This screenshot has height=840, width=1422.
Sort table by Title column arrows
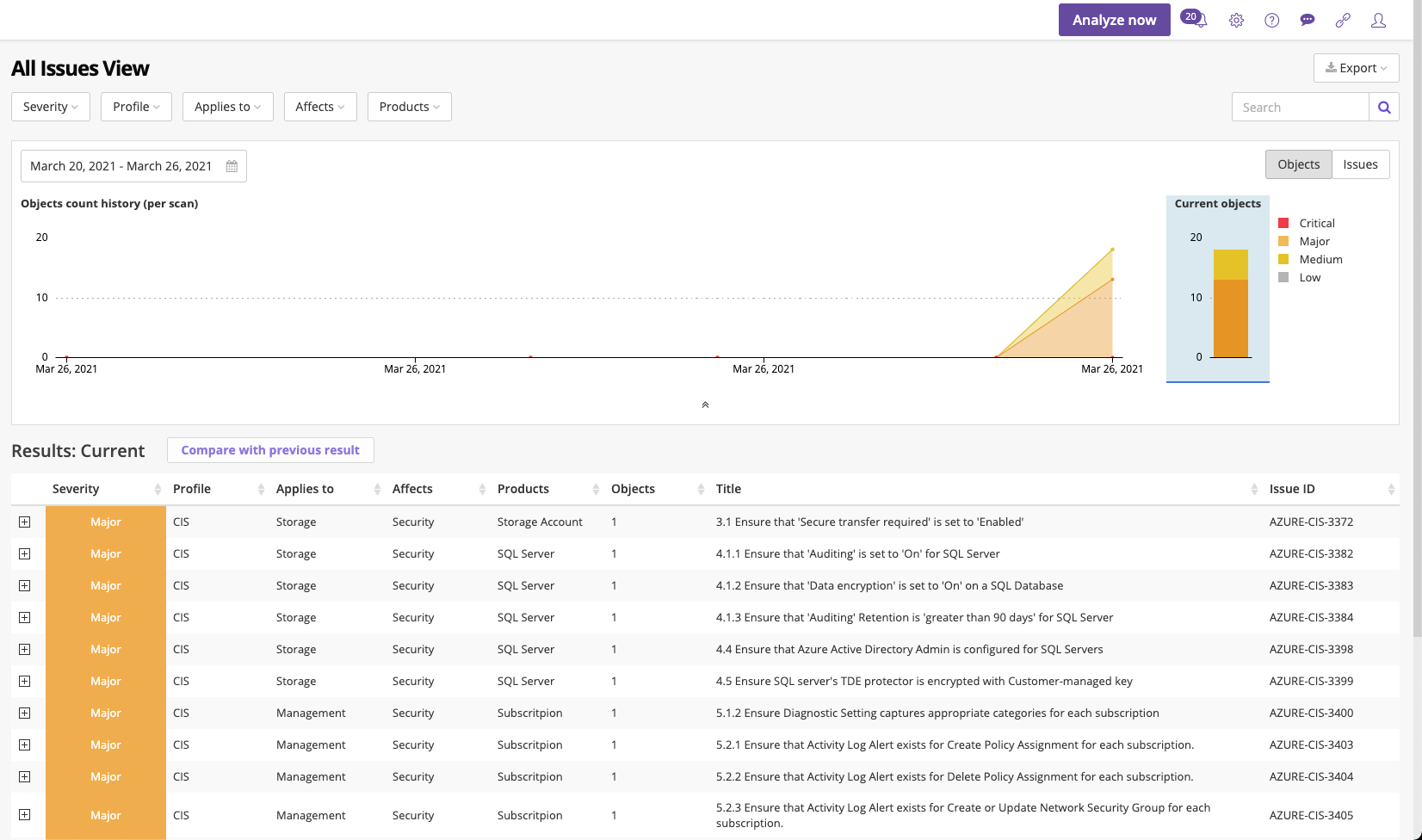1254,489
